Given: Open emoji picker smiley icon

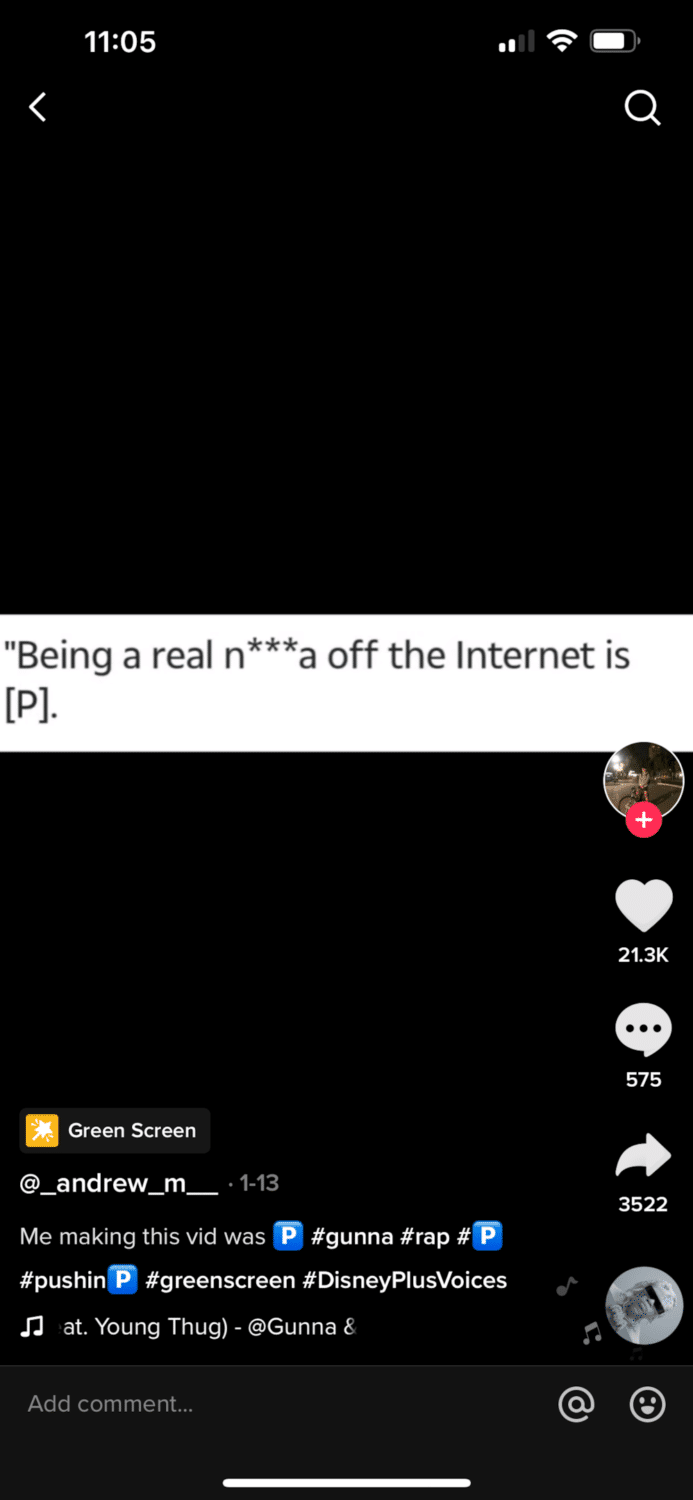Looking at the screenshot, I should coord(648,1405).
